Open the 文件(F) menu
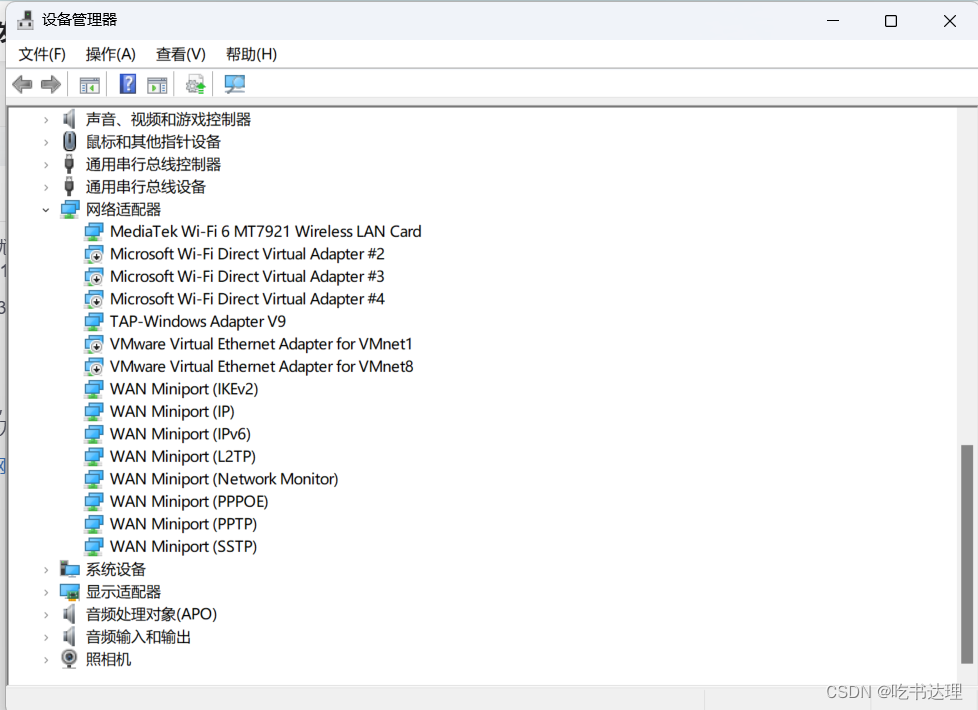 click(x=42, y=54)
